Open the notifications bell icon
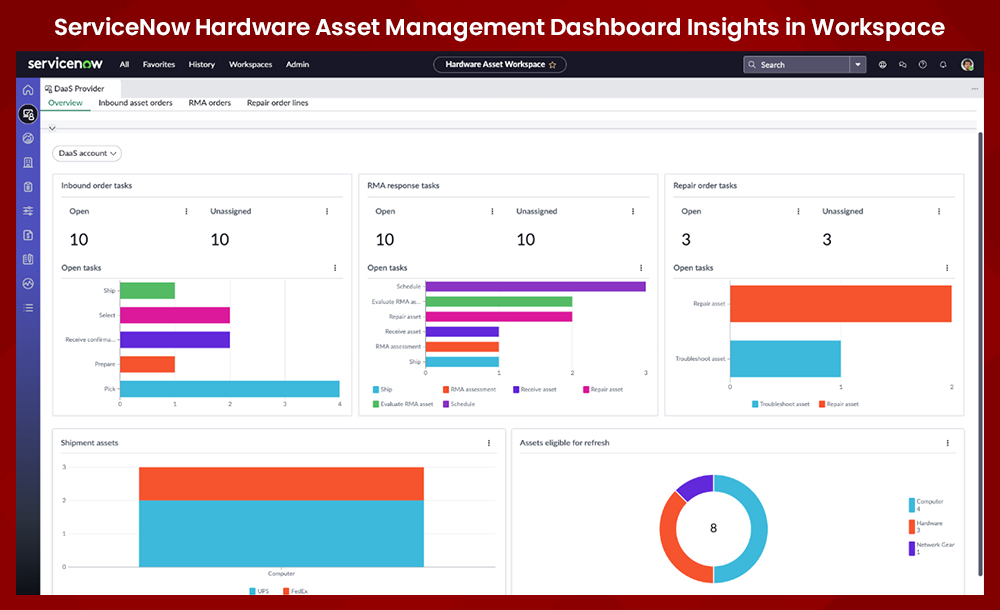The height and width of the screenshot is (610, 1000). [942, 64]
